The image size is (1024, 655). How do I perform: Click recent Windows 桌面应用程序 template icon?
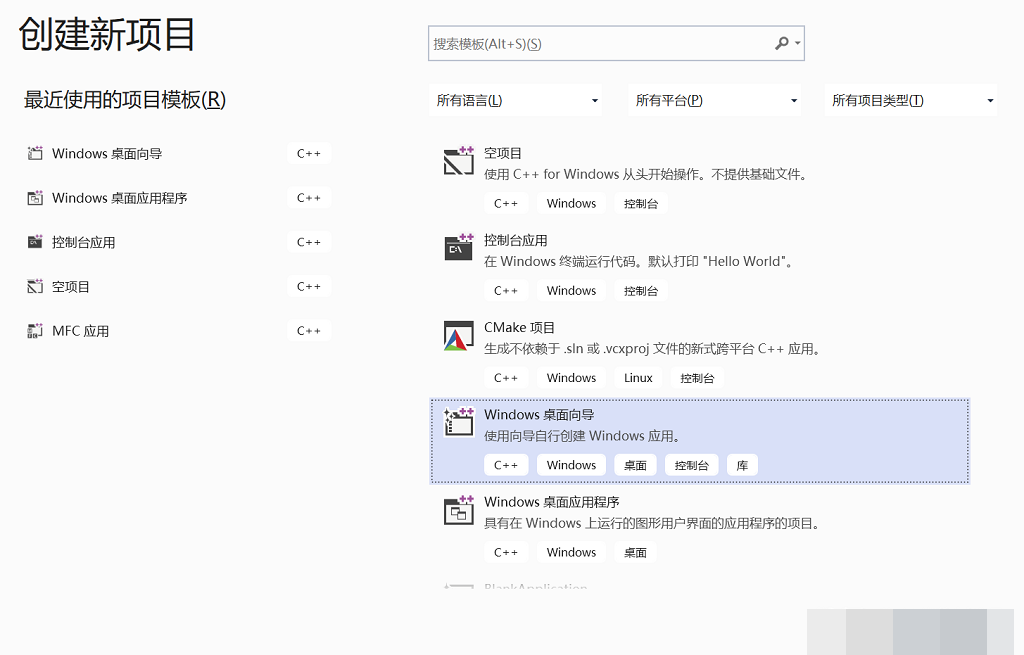(35, 198)
